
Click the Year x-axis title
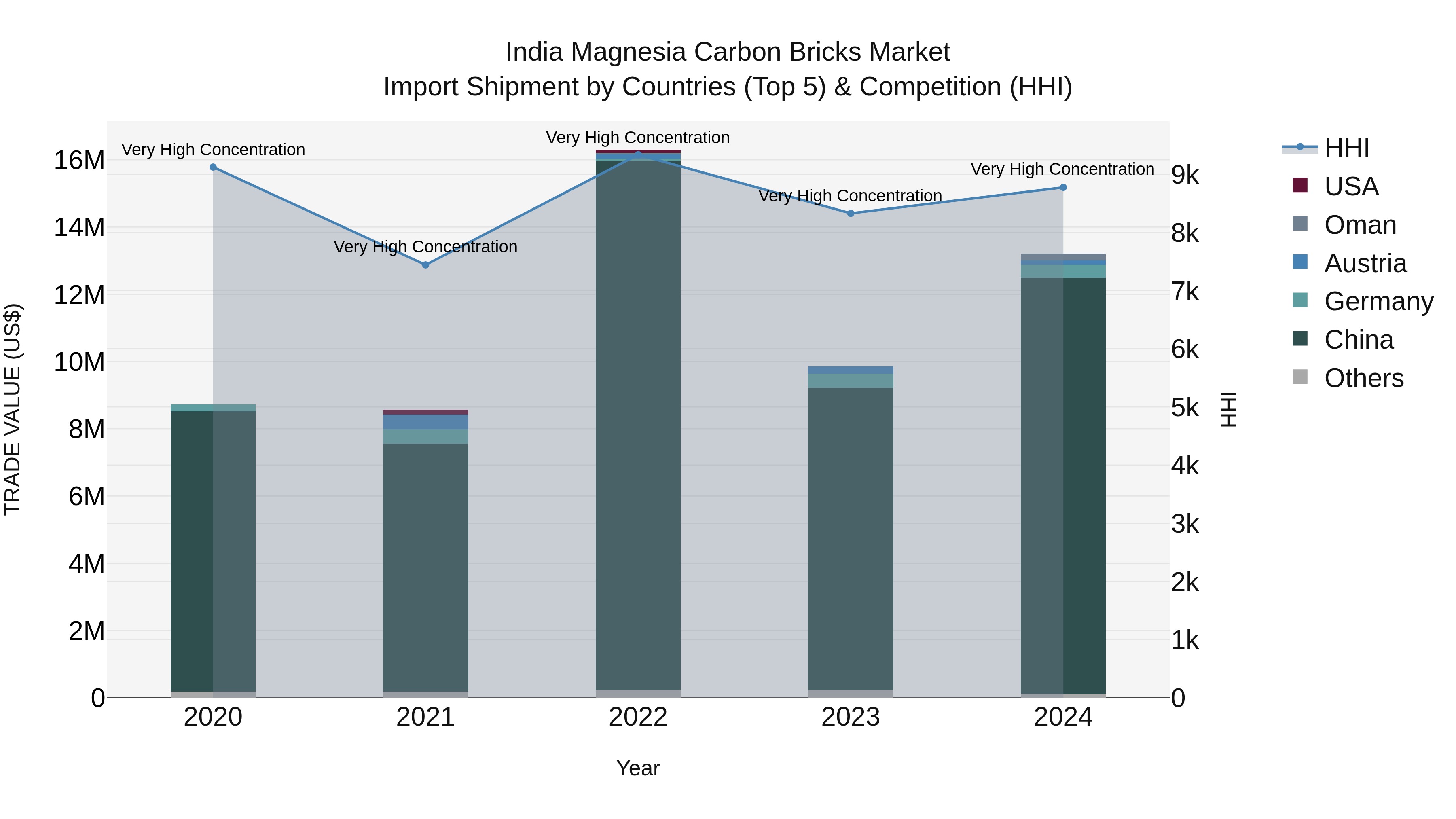click(x=638, y=768)
